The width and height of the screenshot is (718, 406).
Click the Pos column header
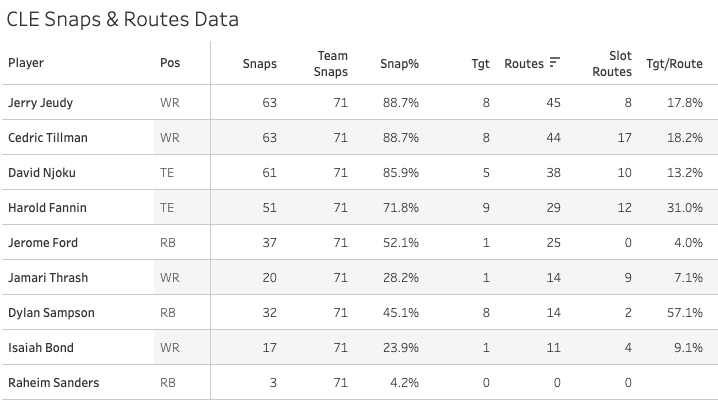pos(170,63)
